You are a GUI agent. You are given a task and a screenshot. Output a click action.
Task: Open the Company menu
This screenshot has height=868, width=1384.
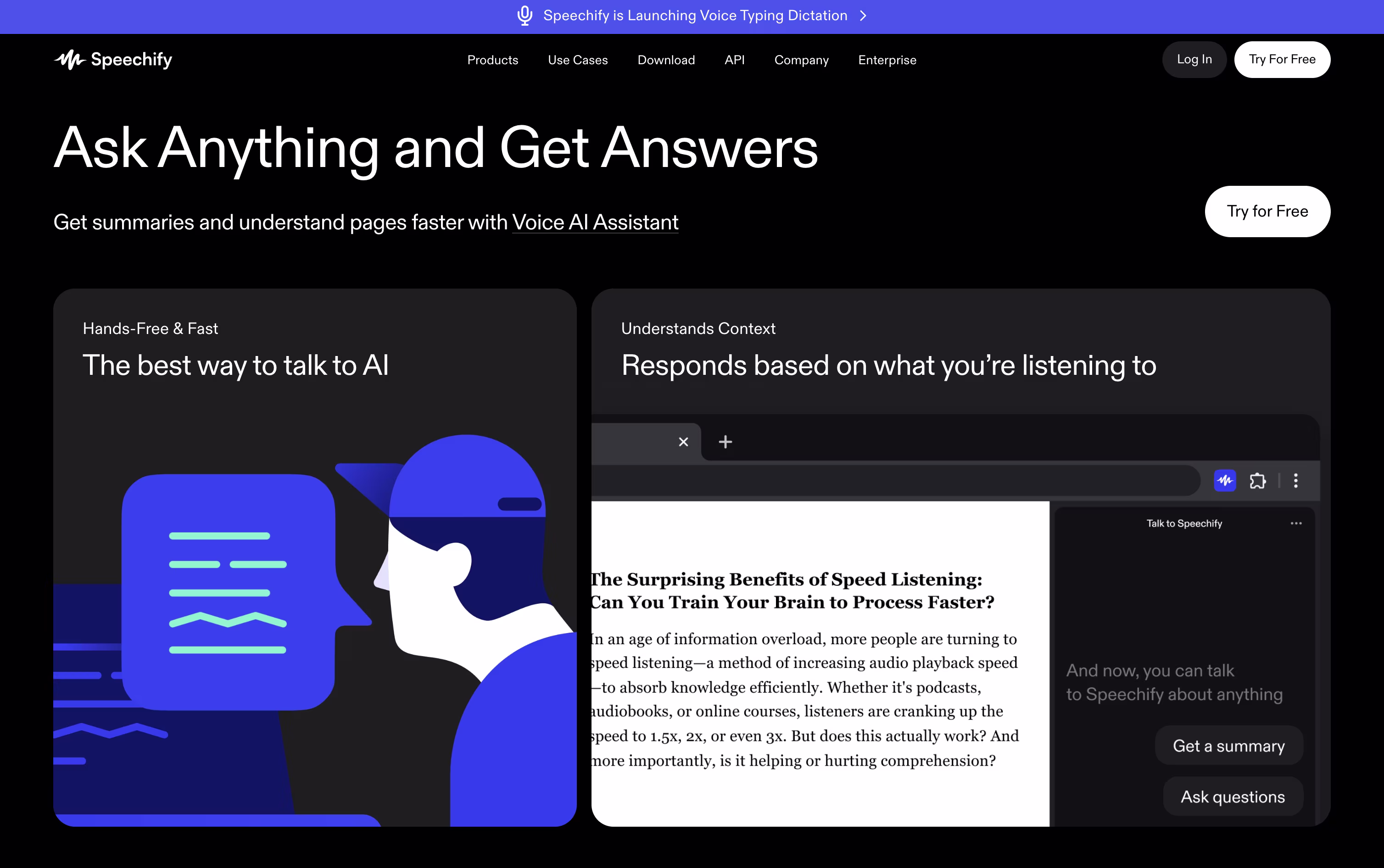801,60
